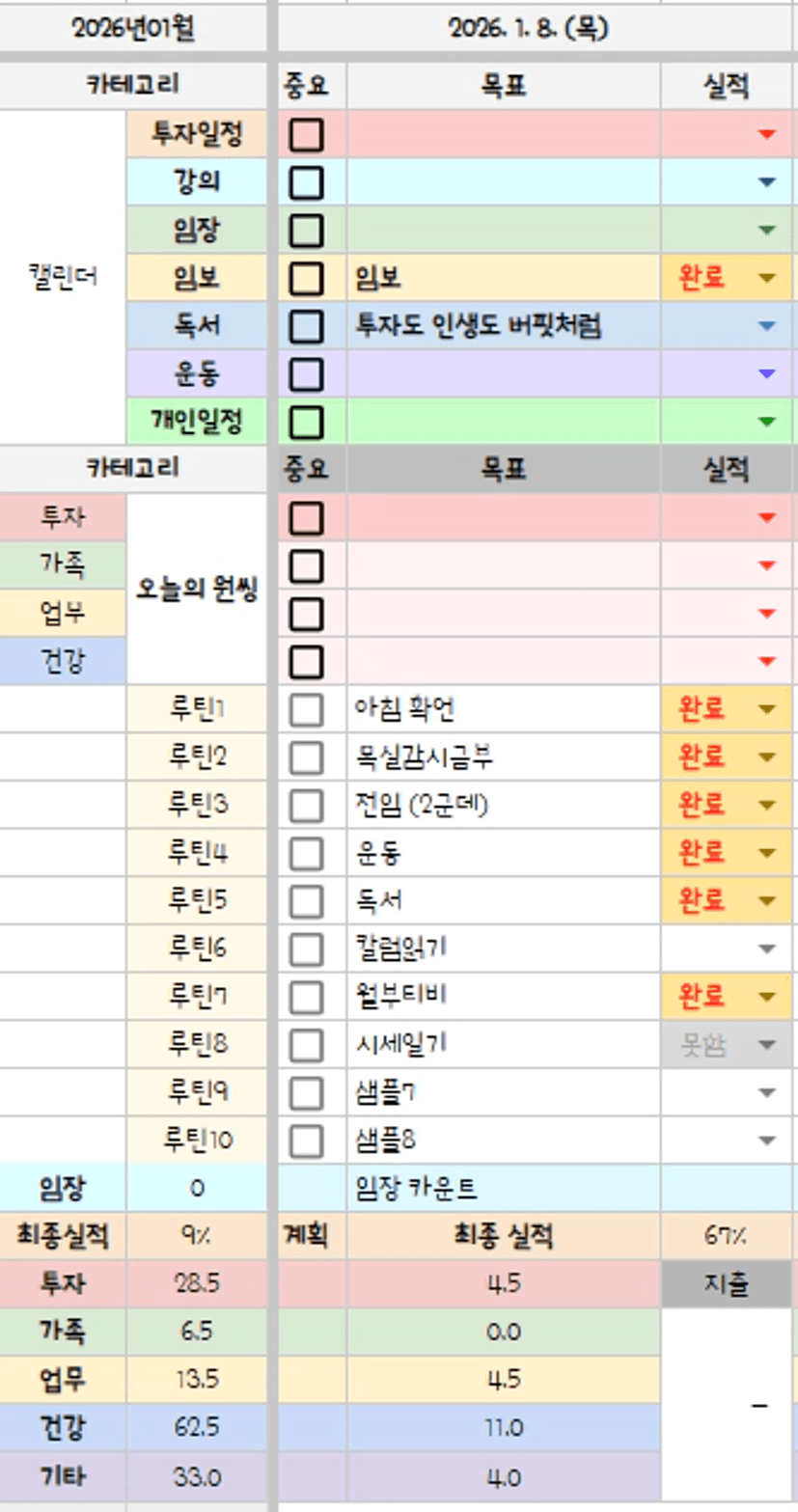
Task: Tick the 개인일정 row checkbox
Action: pos(306,422)
